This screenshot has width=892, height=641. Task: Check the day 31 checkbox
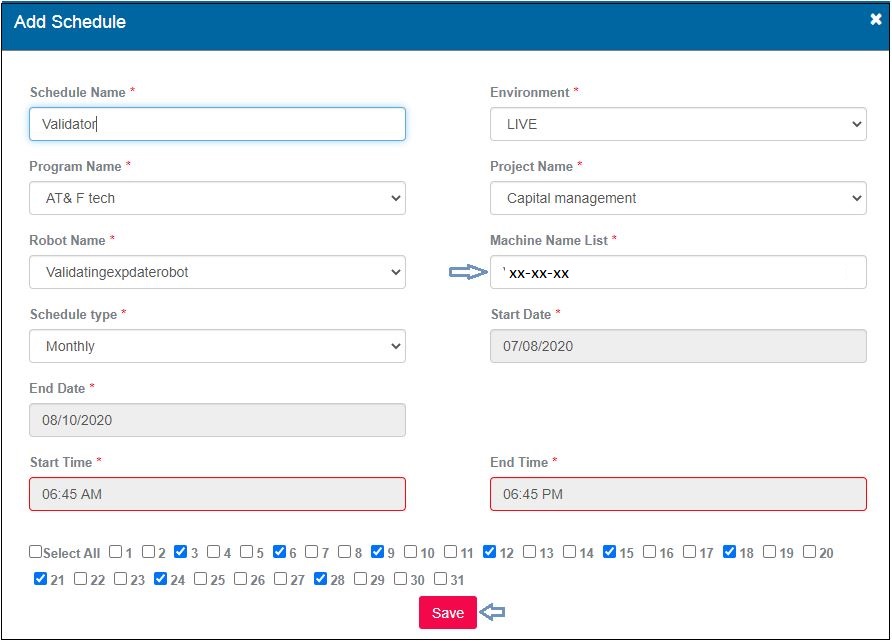440,579
